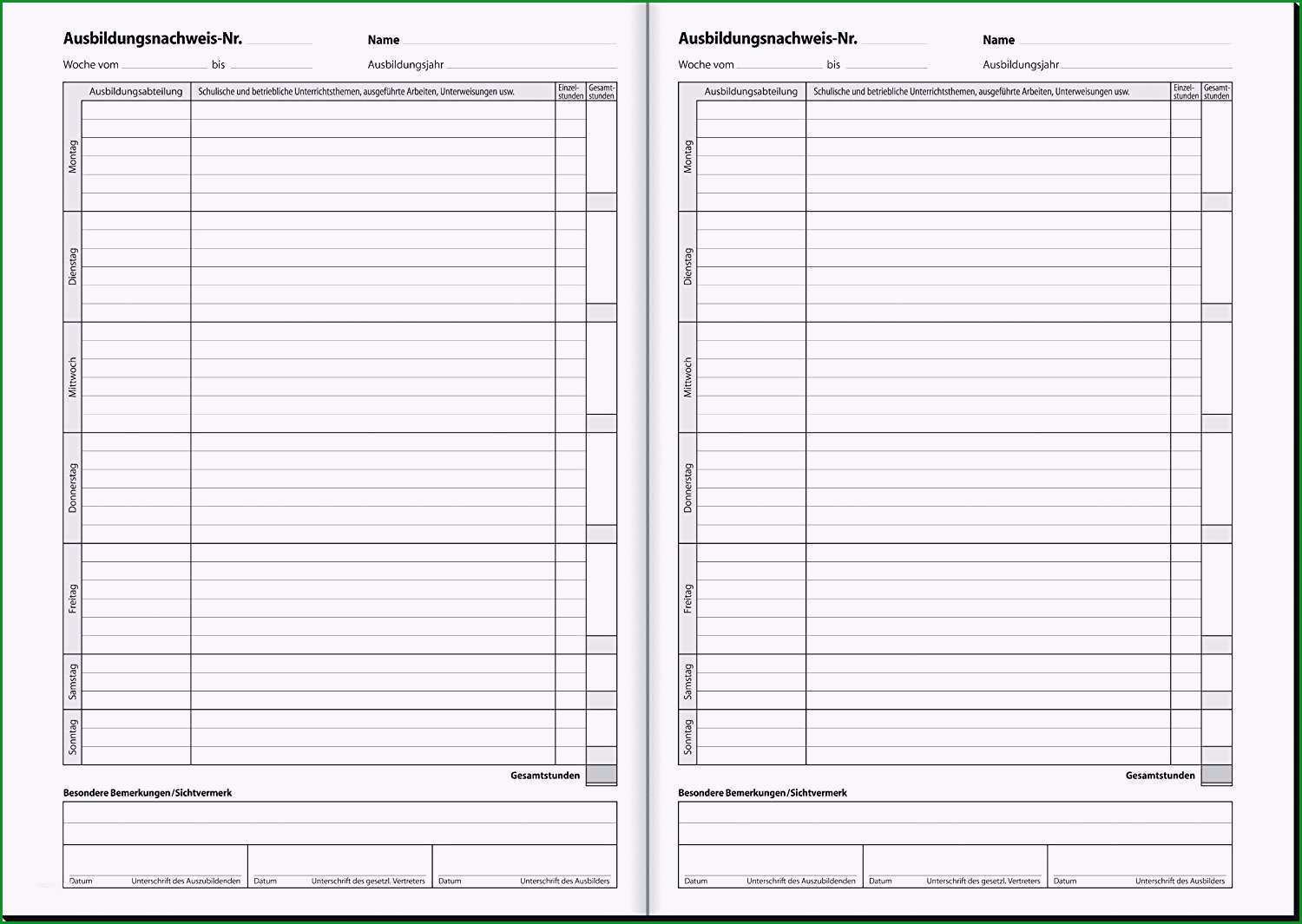Select the Donnerstag label on right page
This screenshot has width=1302, height=924.
(687, 488)
